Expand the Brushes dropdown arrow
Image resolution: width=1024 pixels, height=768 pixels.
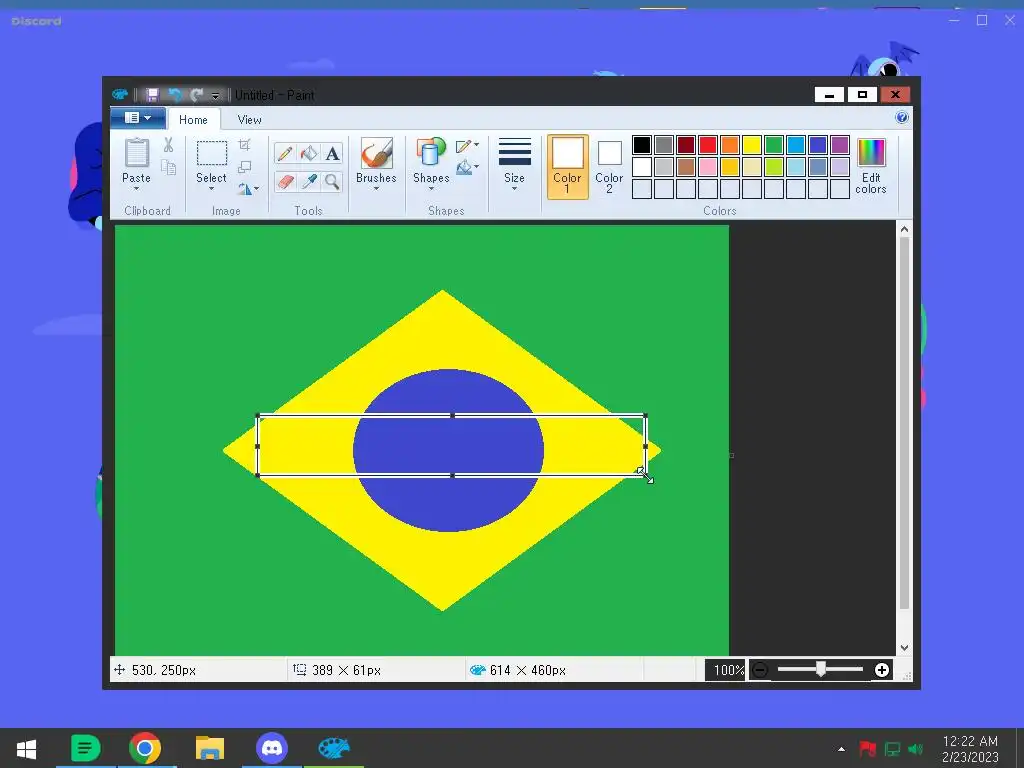point(376,189)
